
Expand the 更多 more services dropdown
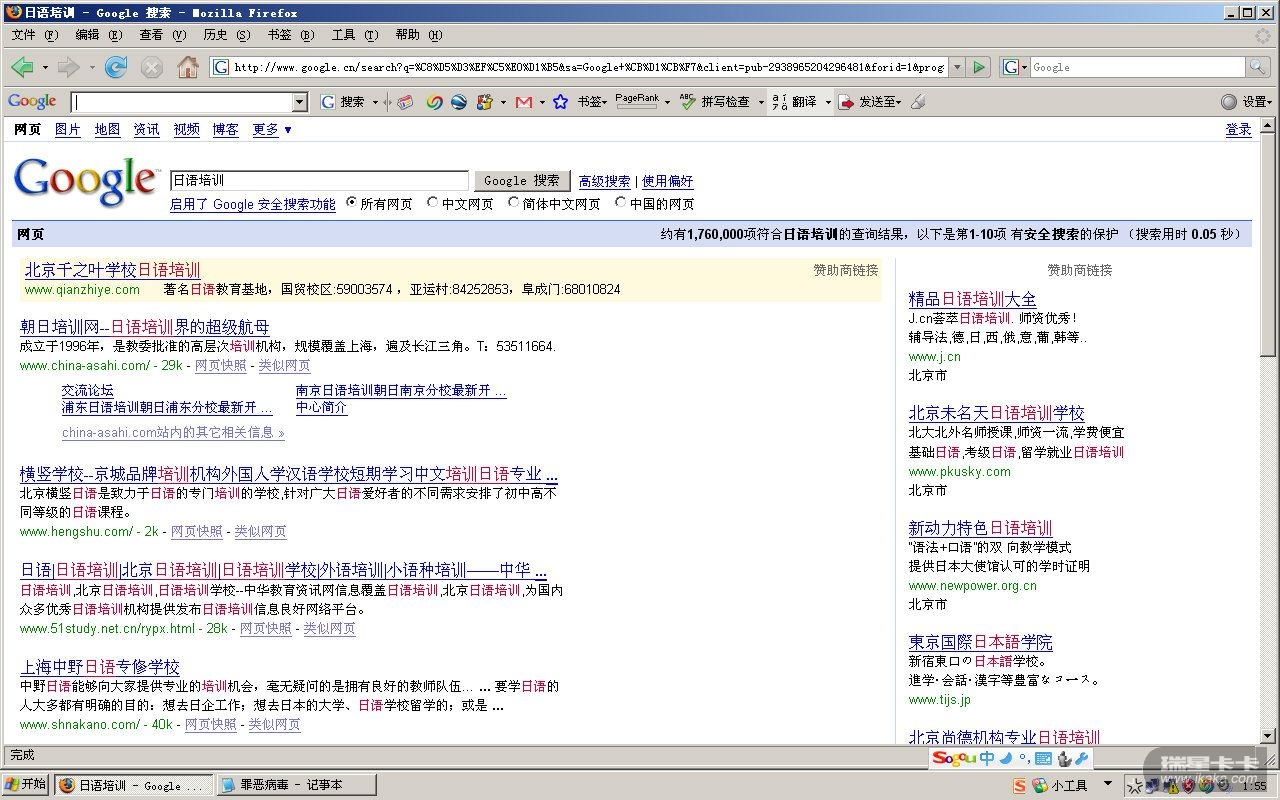pos(272,130)
